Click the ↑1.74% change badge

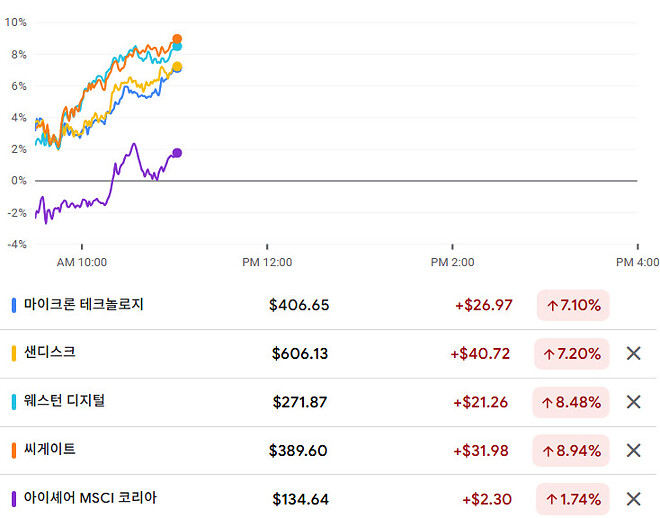click(573, 499)
